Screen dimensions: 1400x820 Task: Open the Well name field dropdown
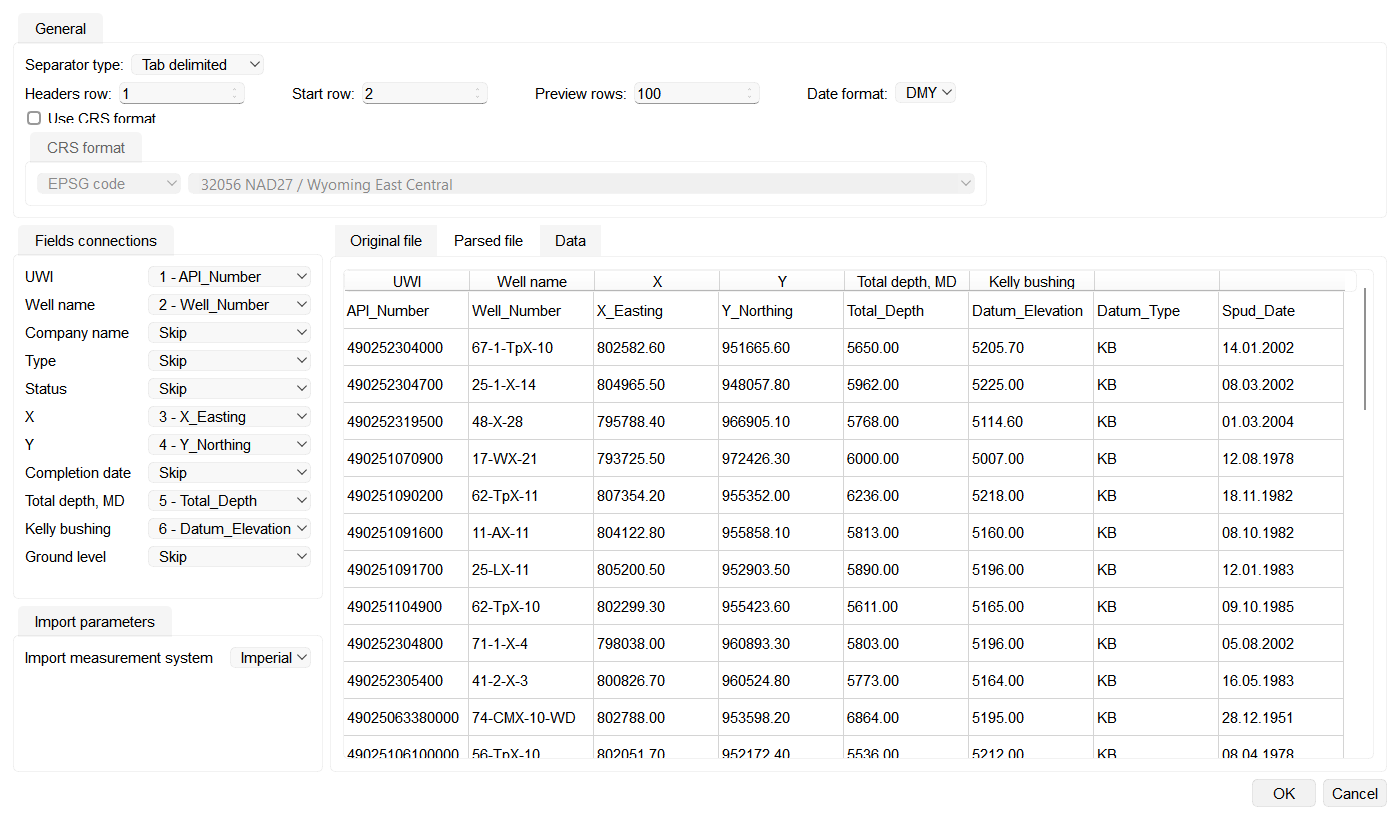pyautogui.click(x=229, y=304)
